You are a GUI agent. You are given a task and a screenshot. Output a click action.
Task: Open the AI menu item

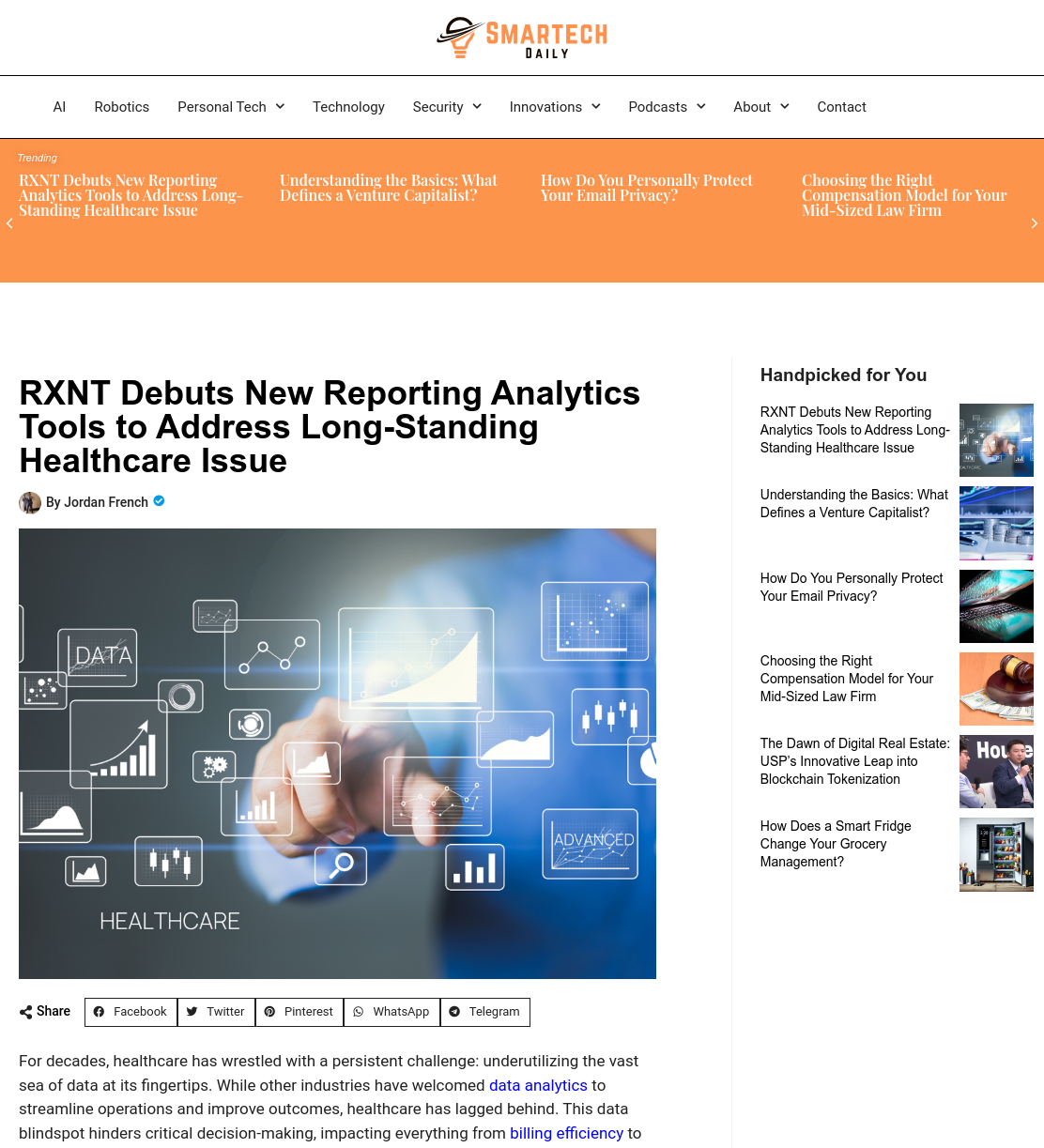(x=59, y=107)
